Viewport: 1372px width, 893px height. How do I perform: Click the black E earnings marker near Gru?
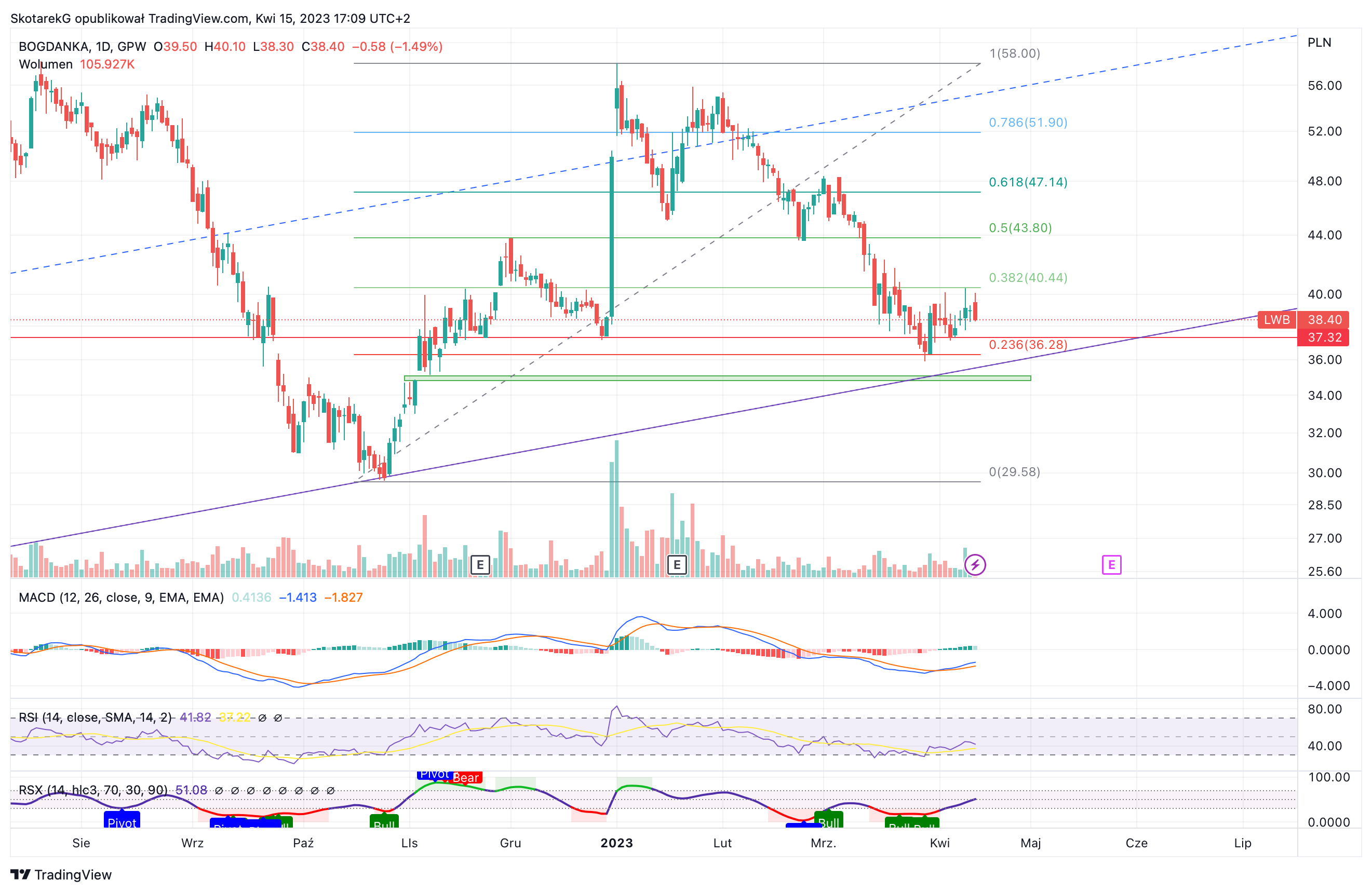click(480, 565)
